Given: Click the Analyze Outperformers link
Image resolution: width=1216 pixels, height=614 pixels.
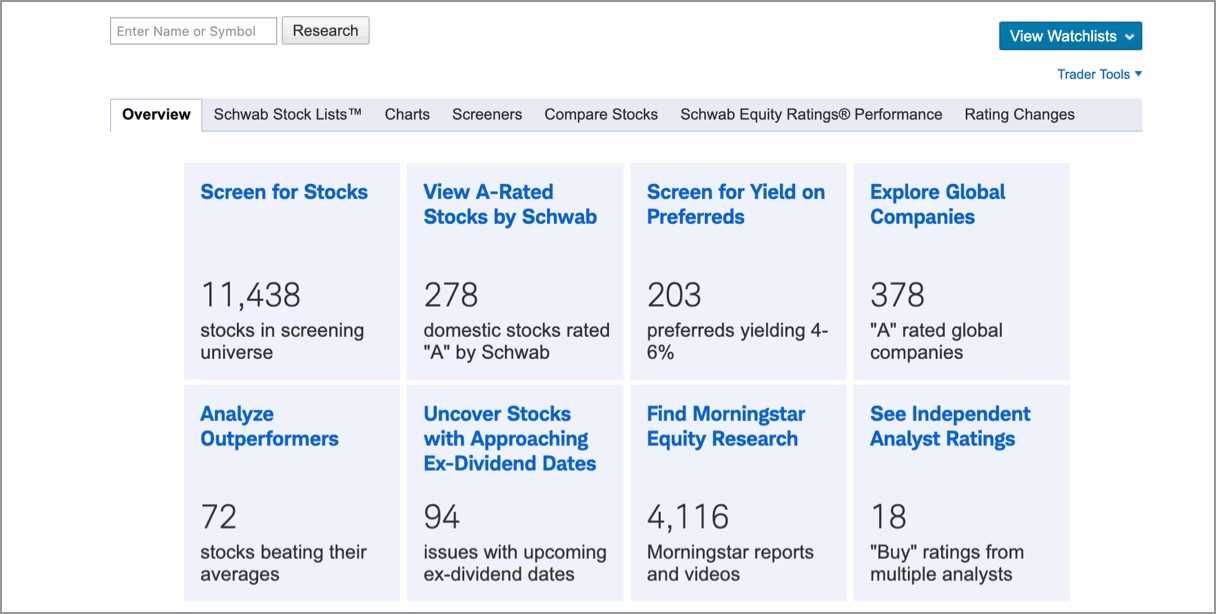Looking at the screenshot, I should click(269, 426).
